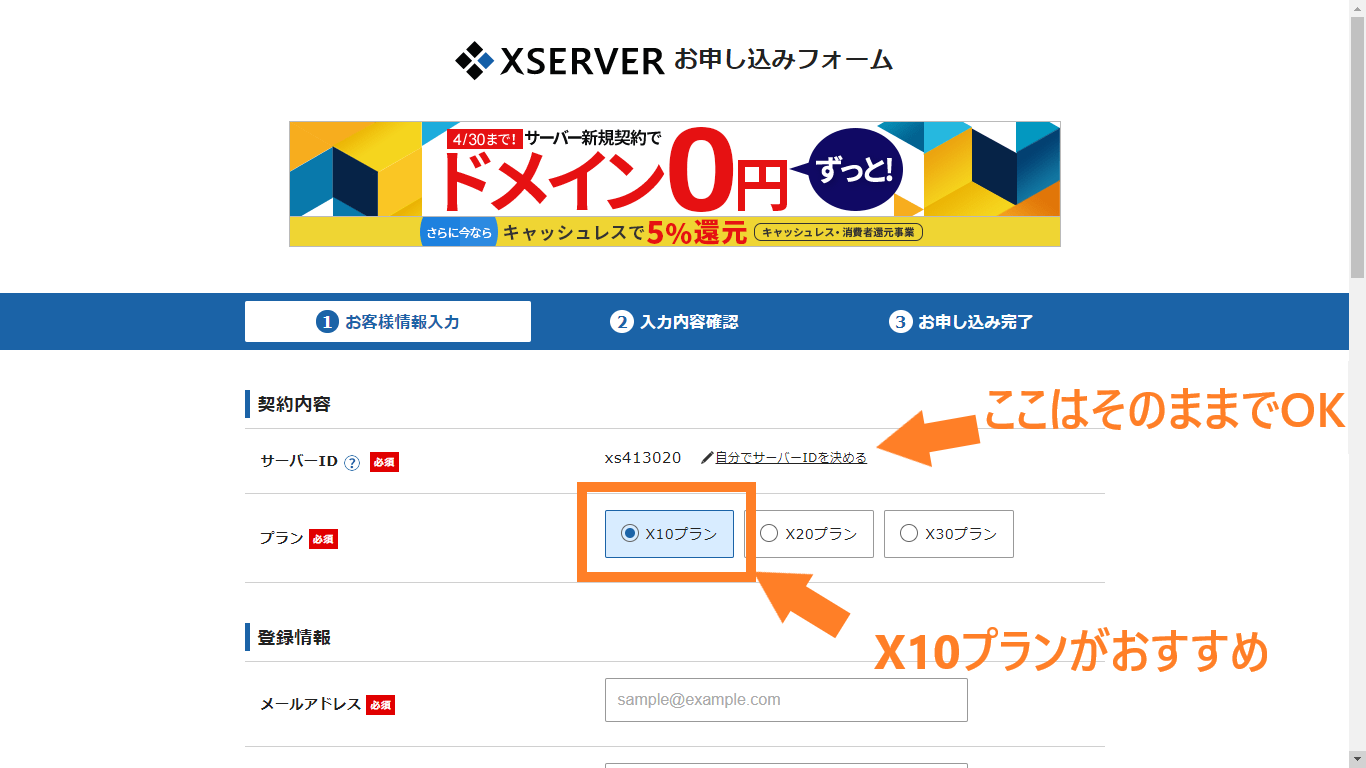Viewport: 1366px width, 768px height.
Task: Click the メールアドレス field label
Action: [310, 704]
